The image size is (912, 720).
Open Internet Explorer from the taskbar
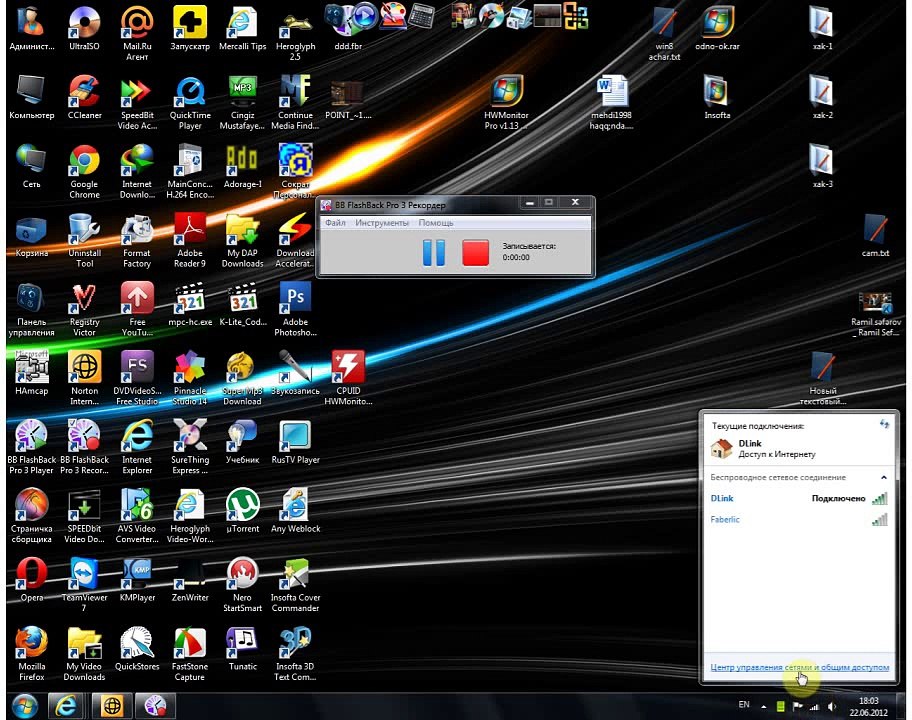tap(66, 706)
